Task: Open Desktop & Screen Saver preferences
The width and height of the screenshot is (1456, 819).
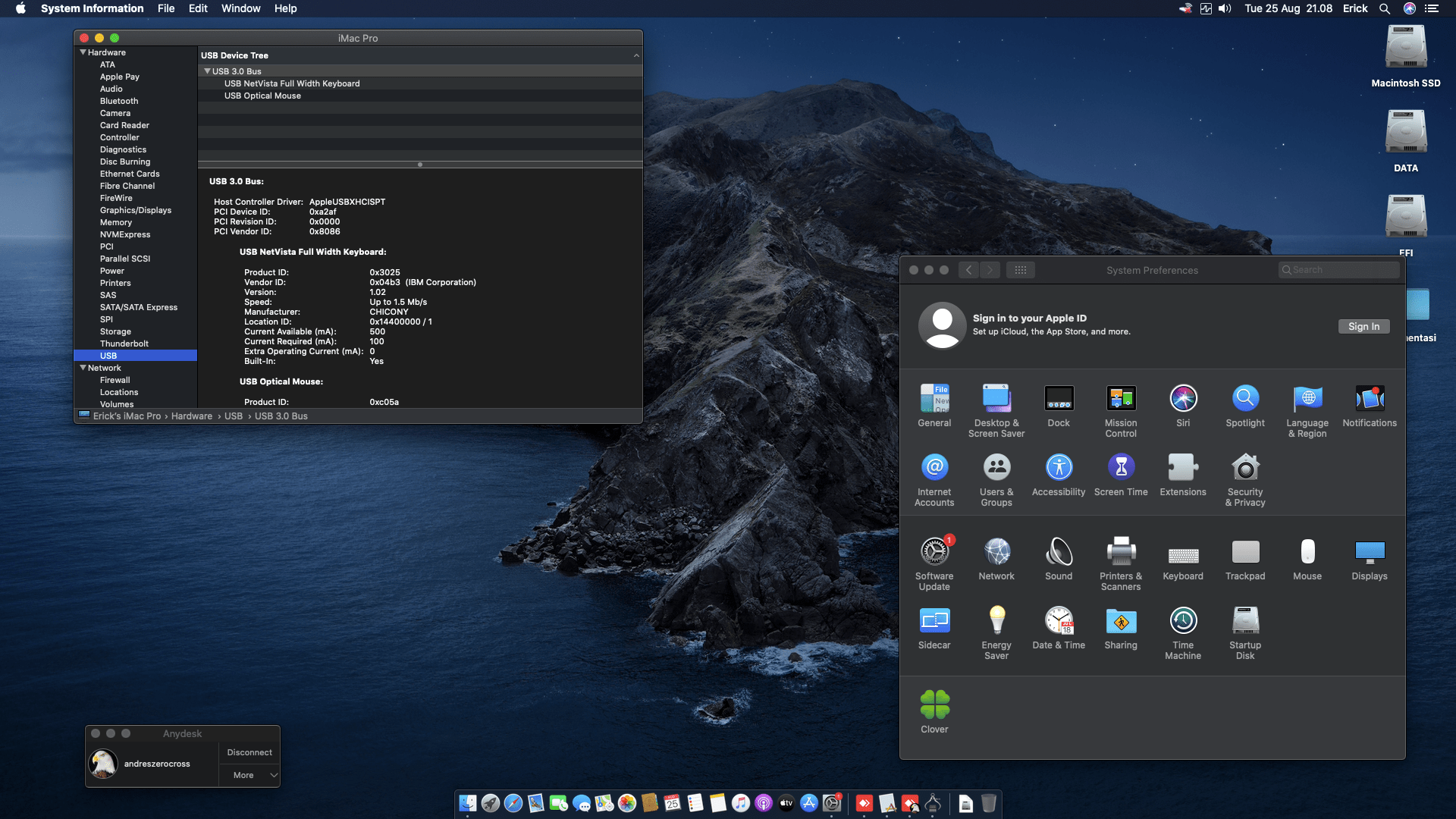Action: pyautogui.click(x=996, y=410)
